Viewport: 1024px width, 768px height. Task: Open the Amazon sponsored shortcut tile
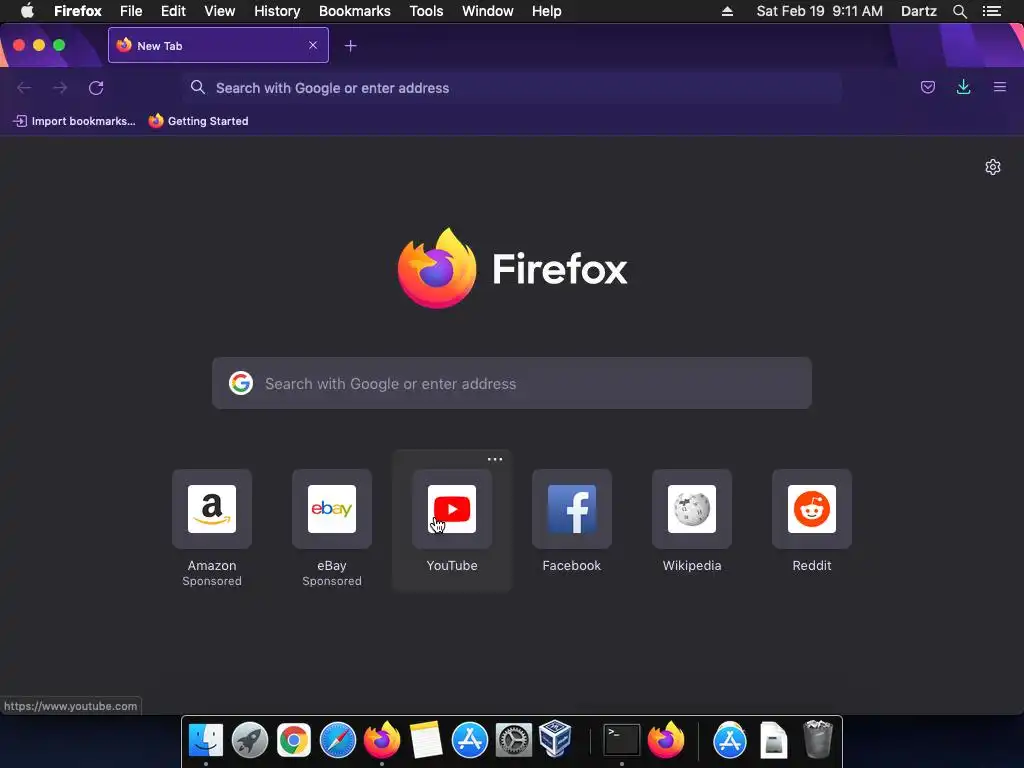pos(212,509)
